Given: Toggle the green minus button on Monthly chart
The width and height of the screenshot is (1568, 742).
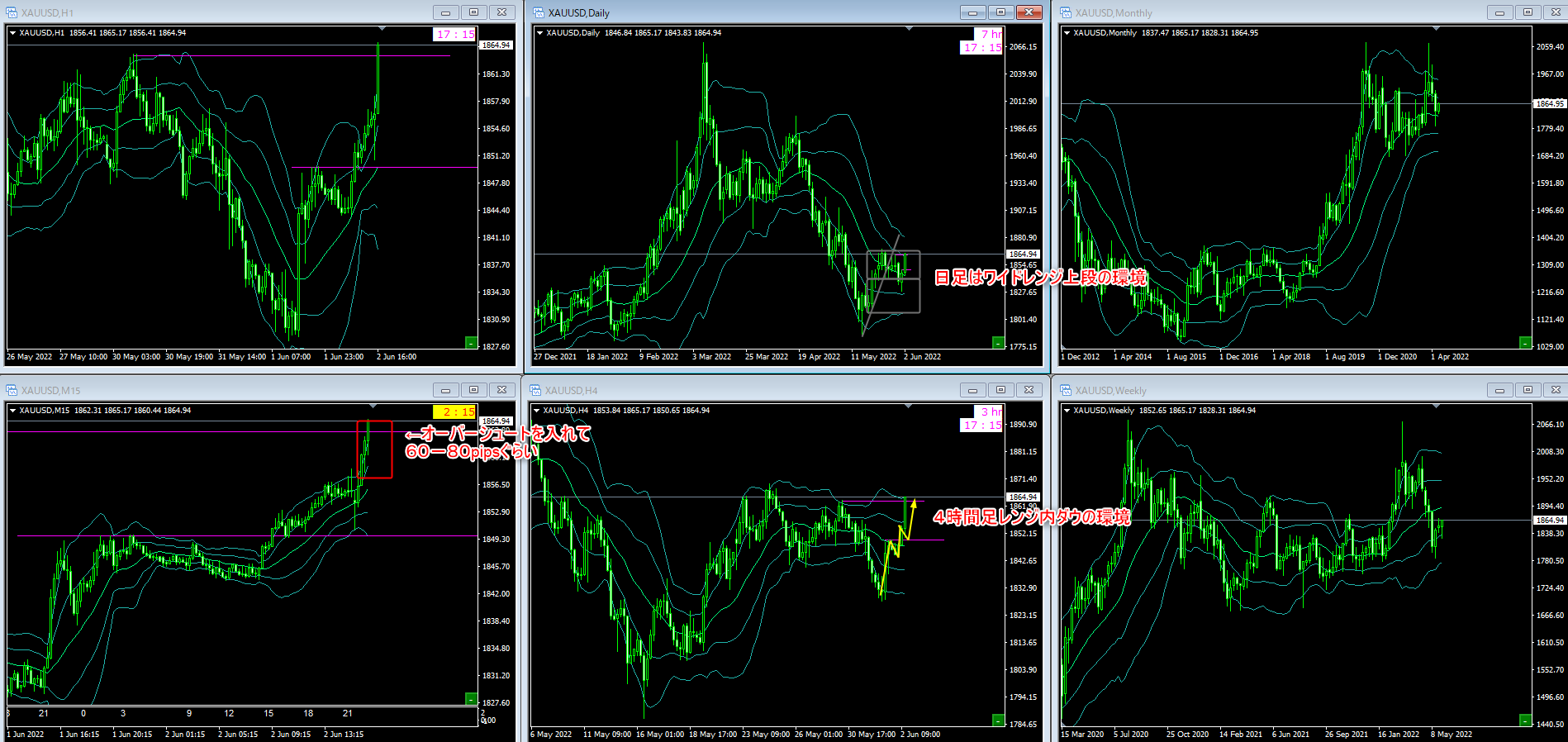Looking at the screenshot, I should click(x=1525, y=342).
